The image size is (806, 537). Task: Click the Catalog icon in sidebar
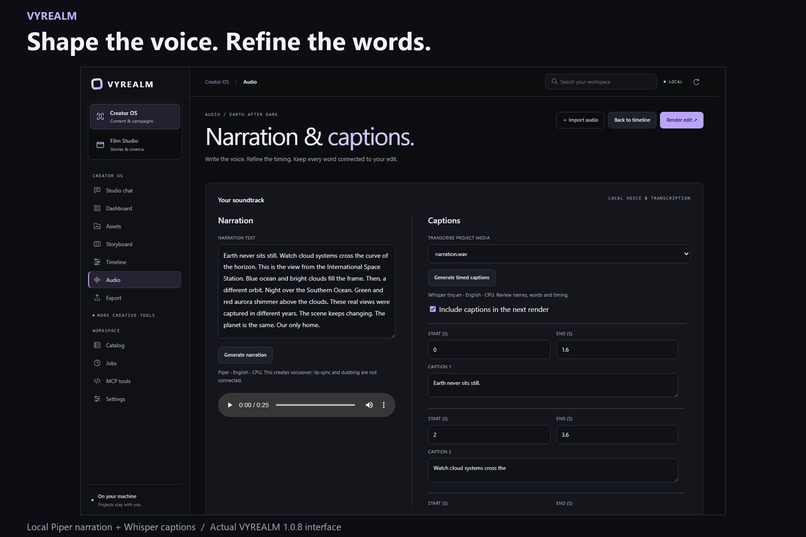[x=97, y=345]
